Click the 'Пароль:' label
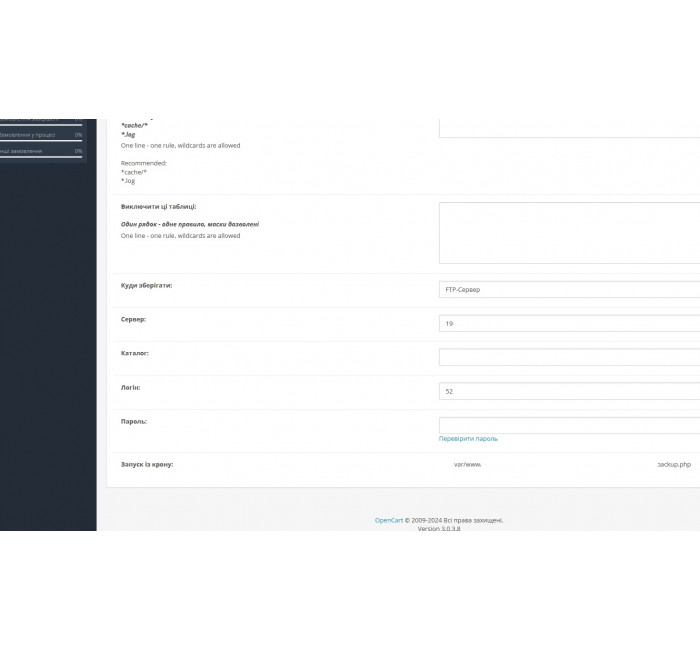Viewport: 700px width, 650px height. 133,421
